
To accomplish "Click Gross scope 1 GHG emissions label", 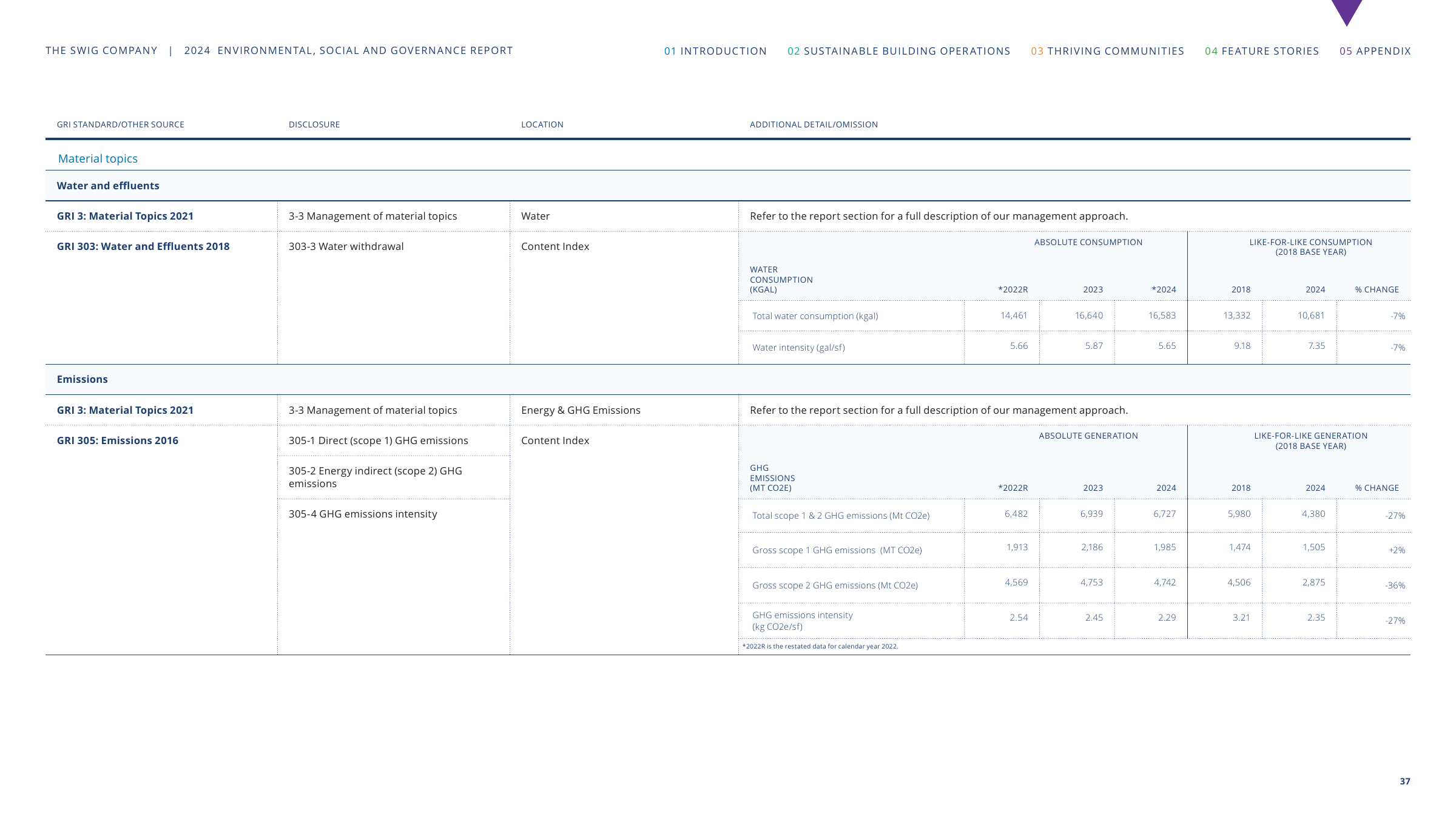I will point(837,550).
